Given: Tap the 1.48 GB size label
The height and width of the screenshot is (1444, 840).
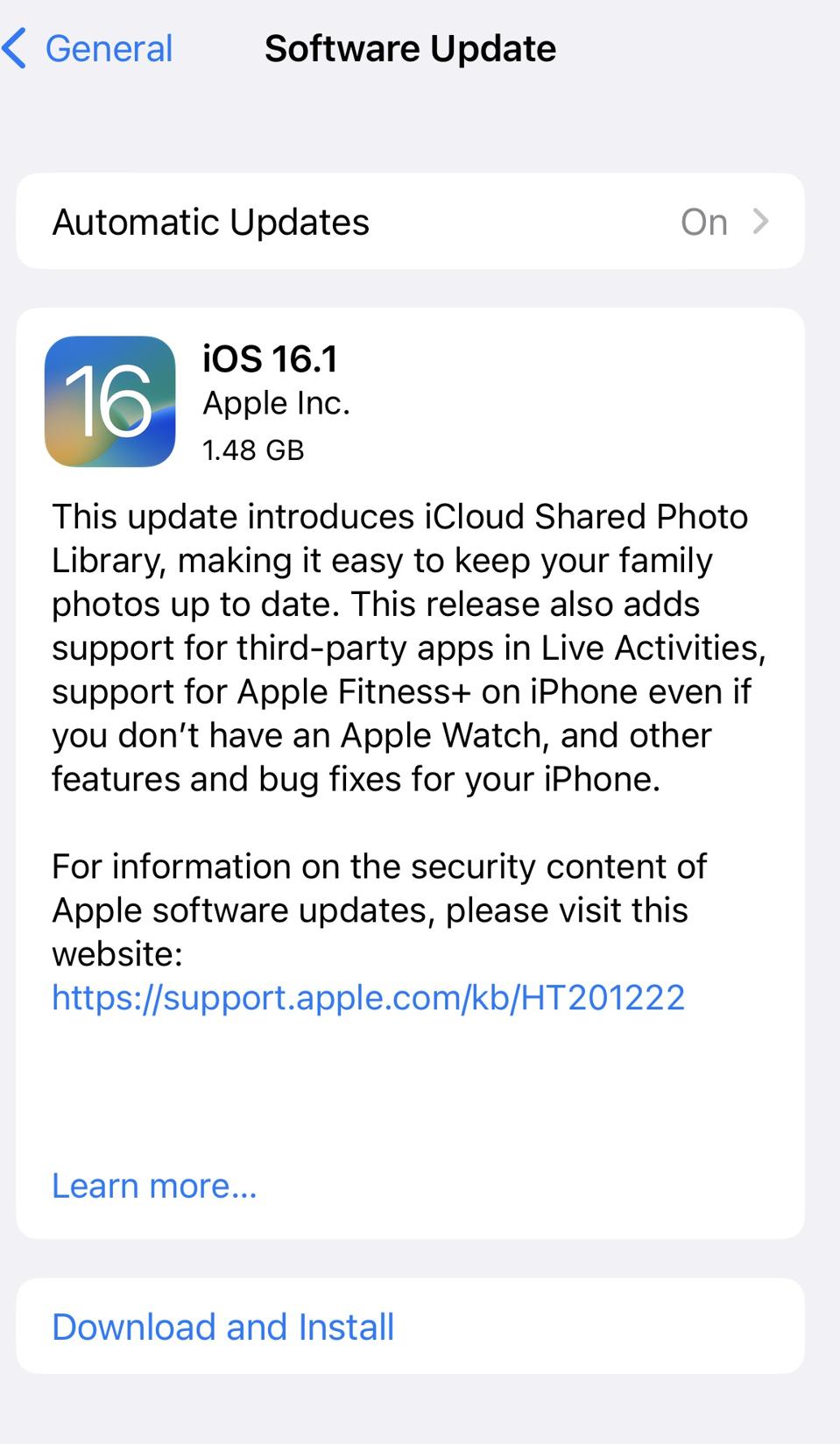Looking at the screenshot, I should (253, 450).
